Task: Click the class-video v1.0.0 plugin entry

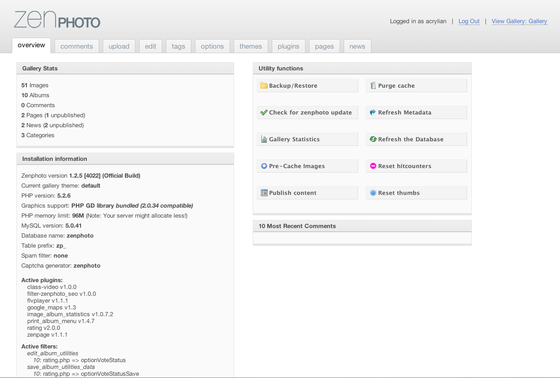Action: point(52,287)
